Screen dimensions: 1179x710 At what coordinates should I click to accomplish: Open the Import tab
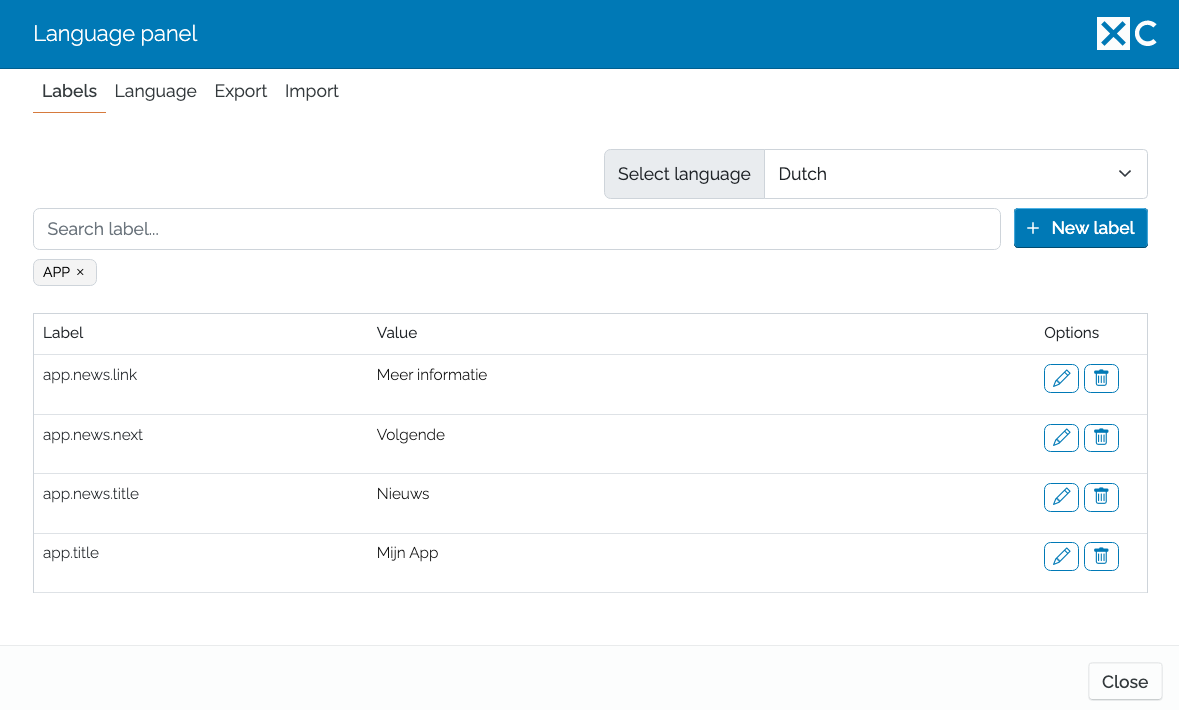point(312,91)
